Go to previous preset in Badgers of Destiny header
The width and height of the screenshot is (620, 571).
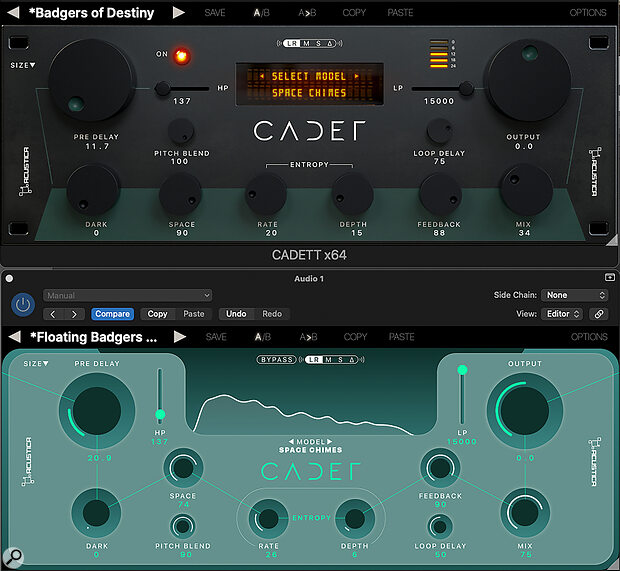(x=13, y=13)
